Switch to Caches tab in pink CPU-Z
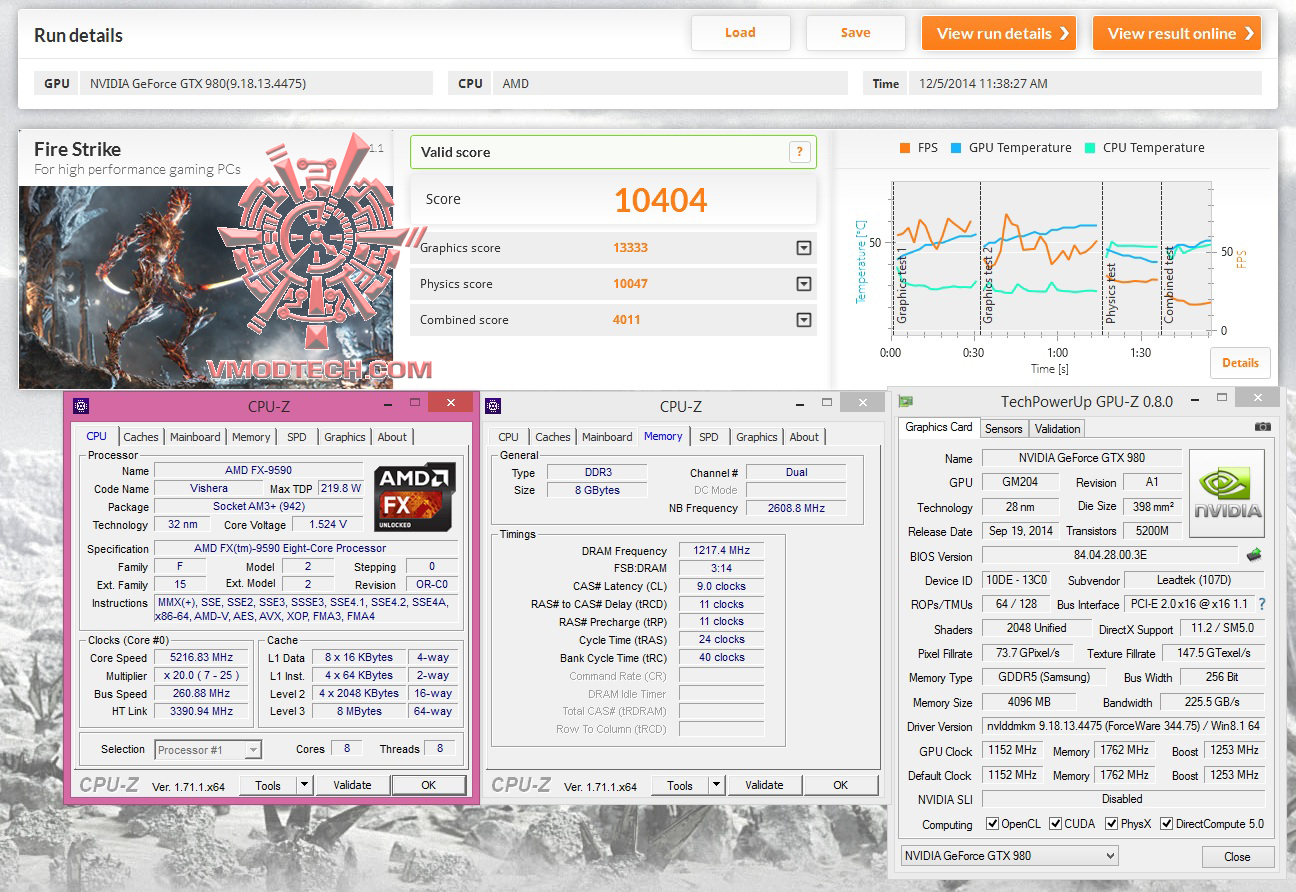The width and height of the screenshot is (1296, 892). tap(141, 437)
